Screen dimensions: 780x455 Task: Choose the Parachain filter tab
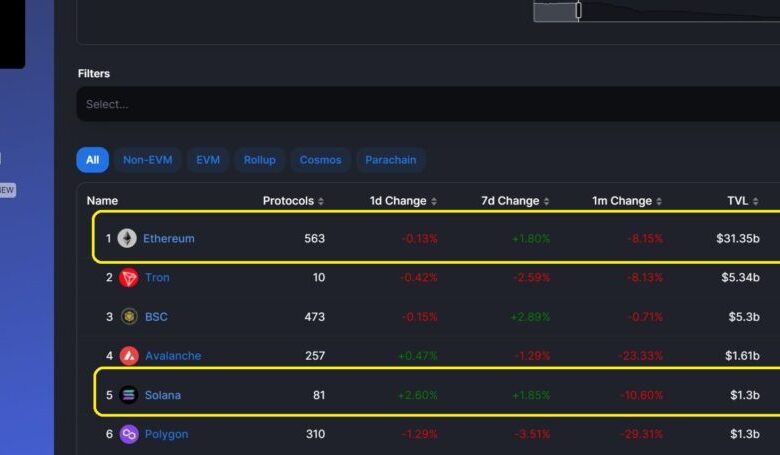391,160
